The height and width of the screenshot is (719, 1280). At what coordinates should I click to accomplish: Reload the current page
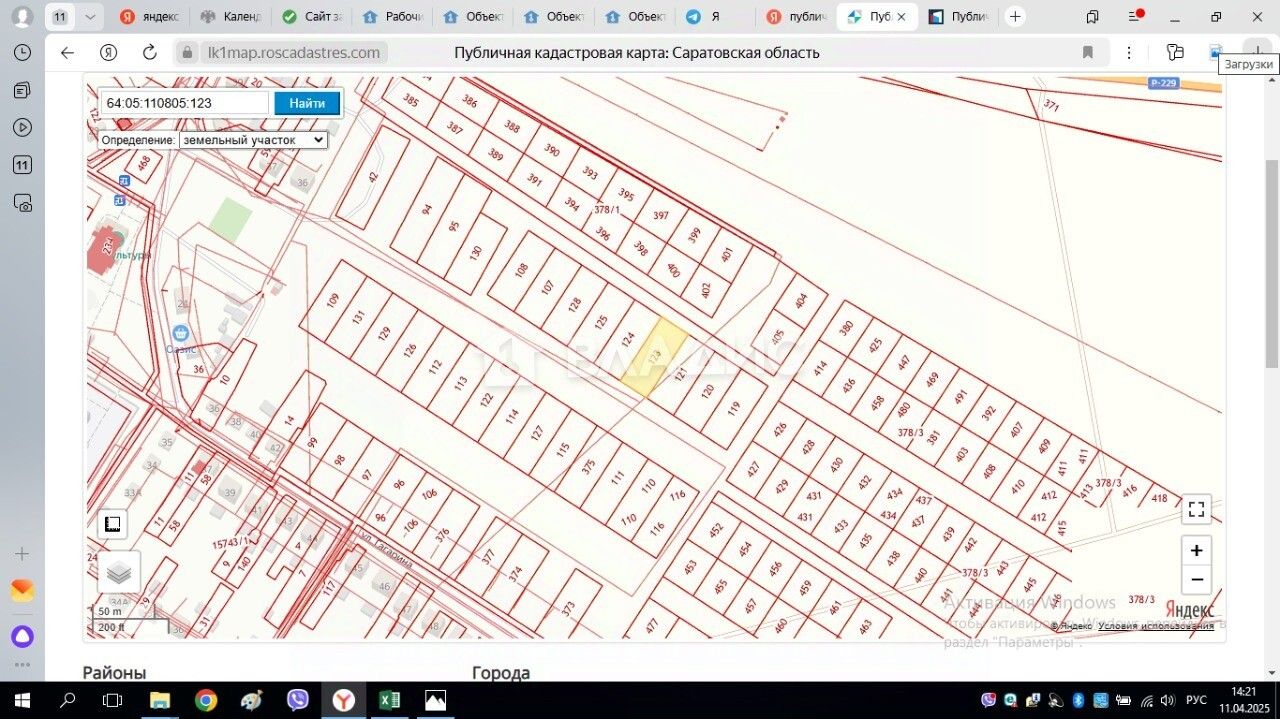coord(150,53)
